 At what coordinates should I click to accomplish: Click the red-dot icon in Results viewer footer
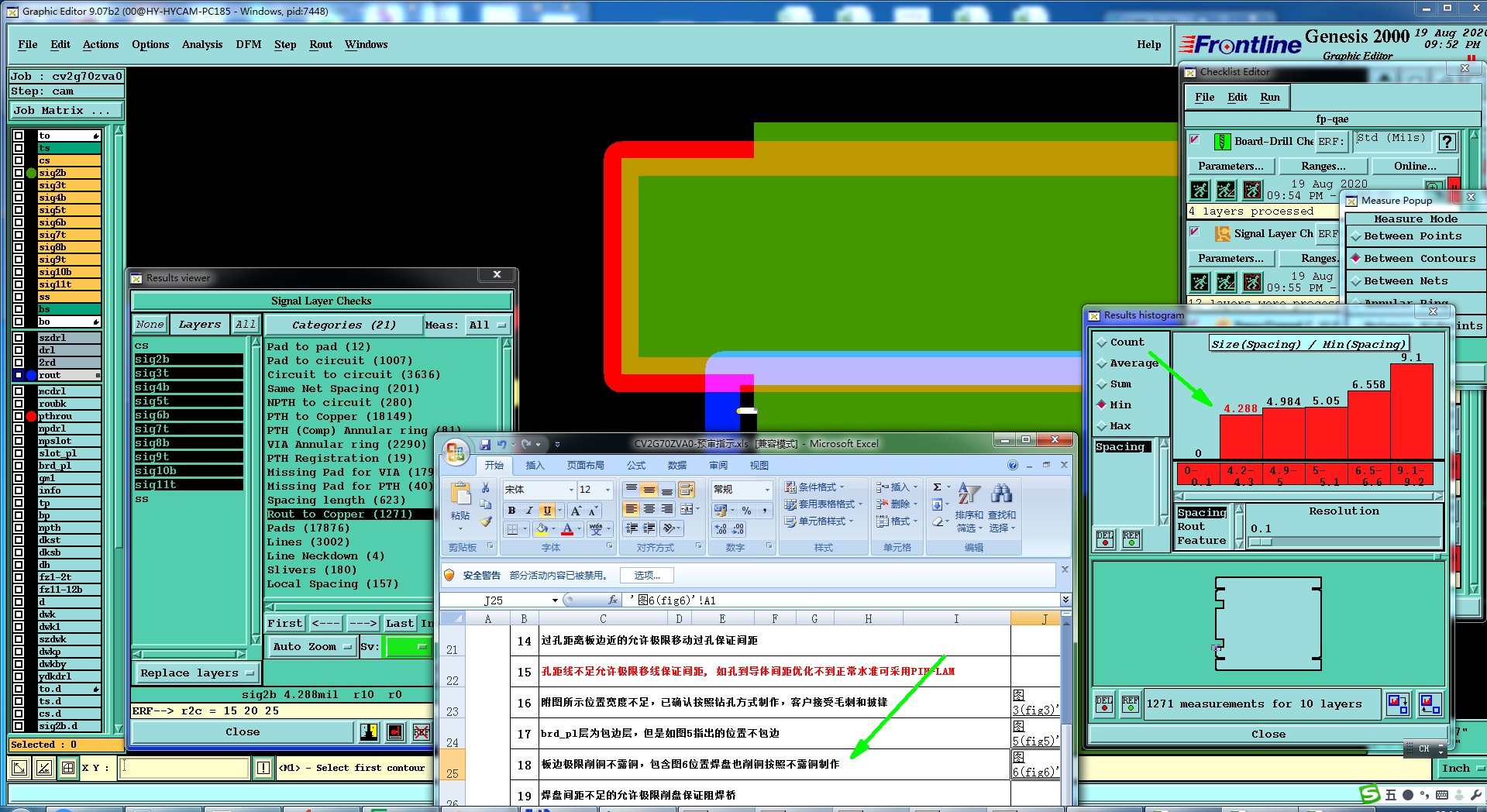(x=395, y=731)
